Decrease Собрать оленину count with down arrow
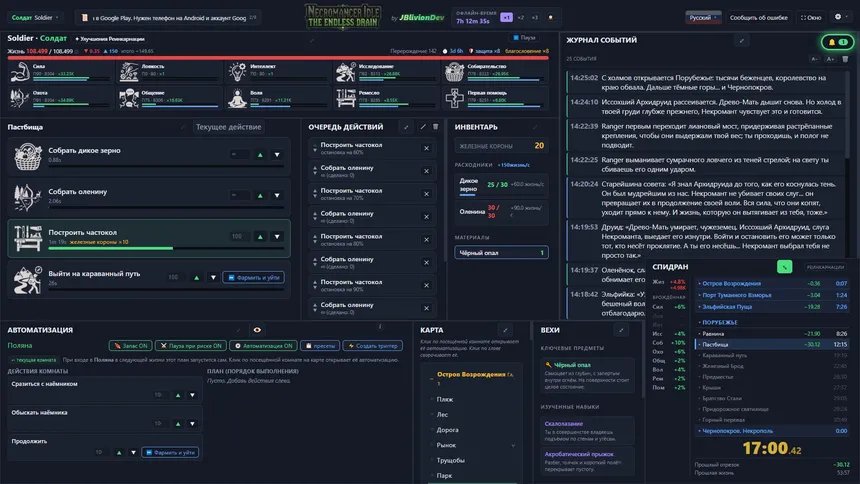860x484 pixels. tap(277, 195)
